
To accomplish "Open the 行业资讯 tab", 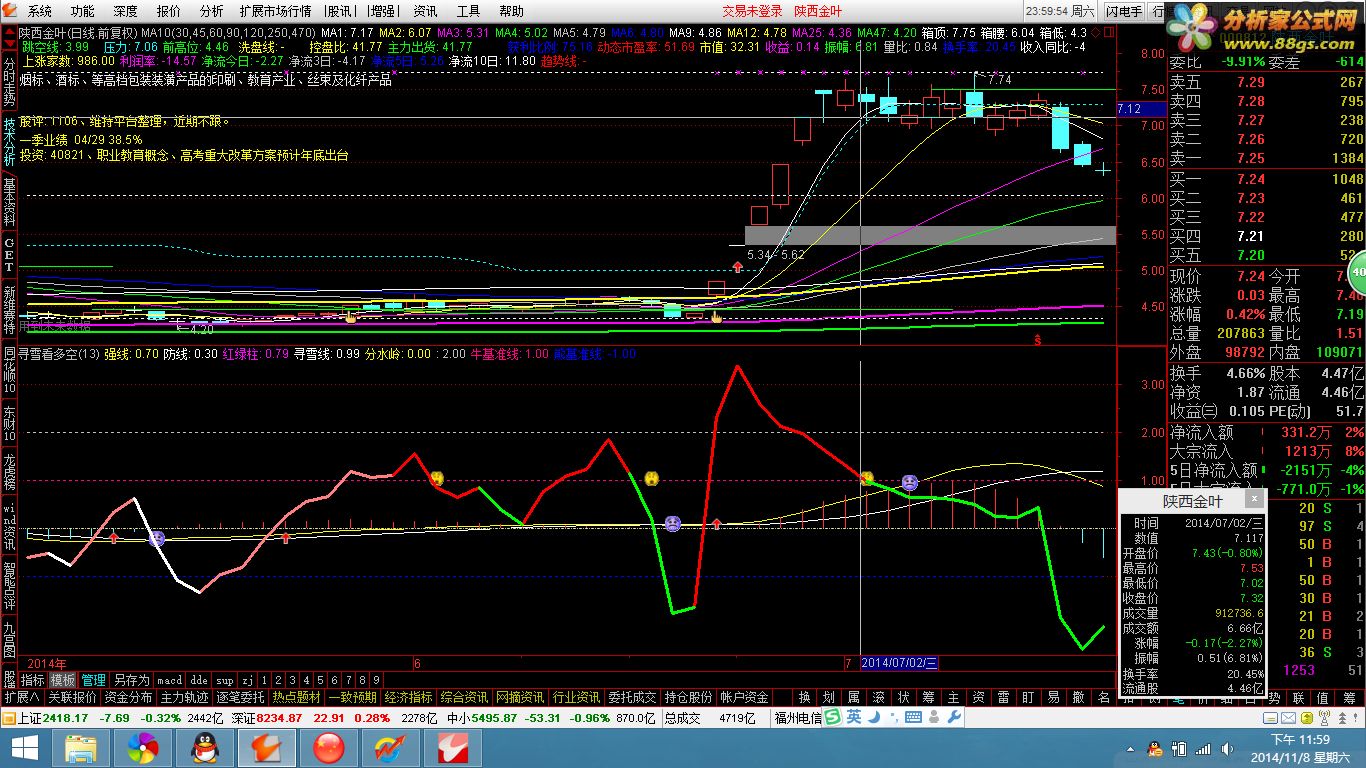I will pos(576,697).
